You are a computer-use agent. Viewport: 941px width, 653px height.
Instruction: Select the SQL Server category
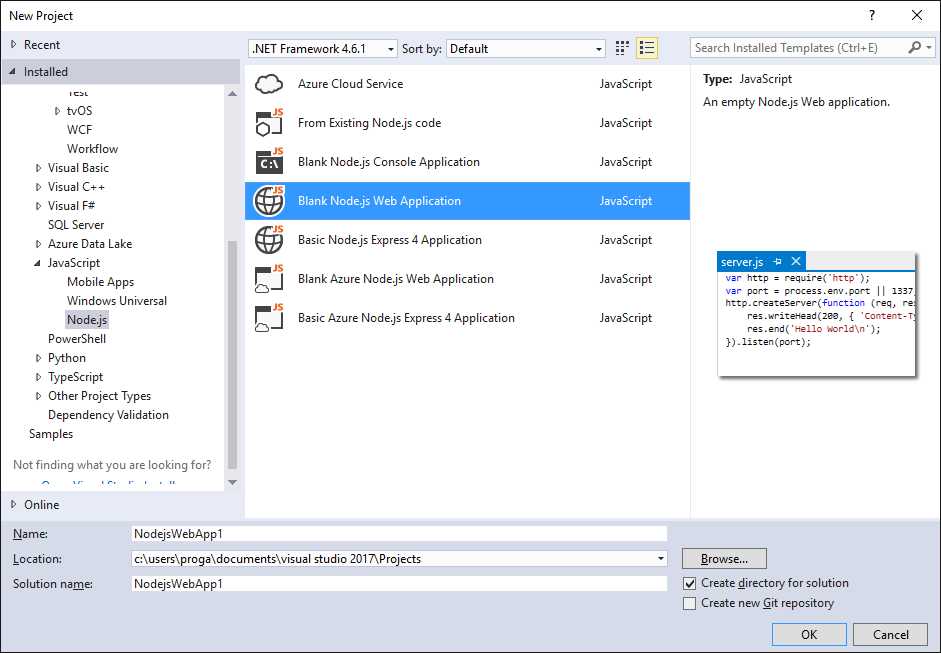tap(76, 225)
